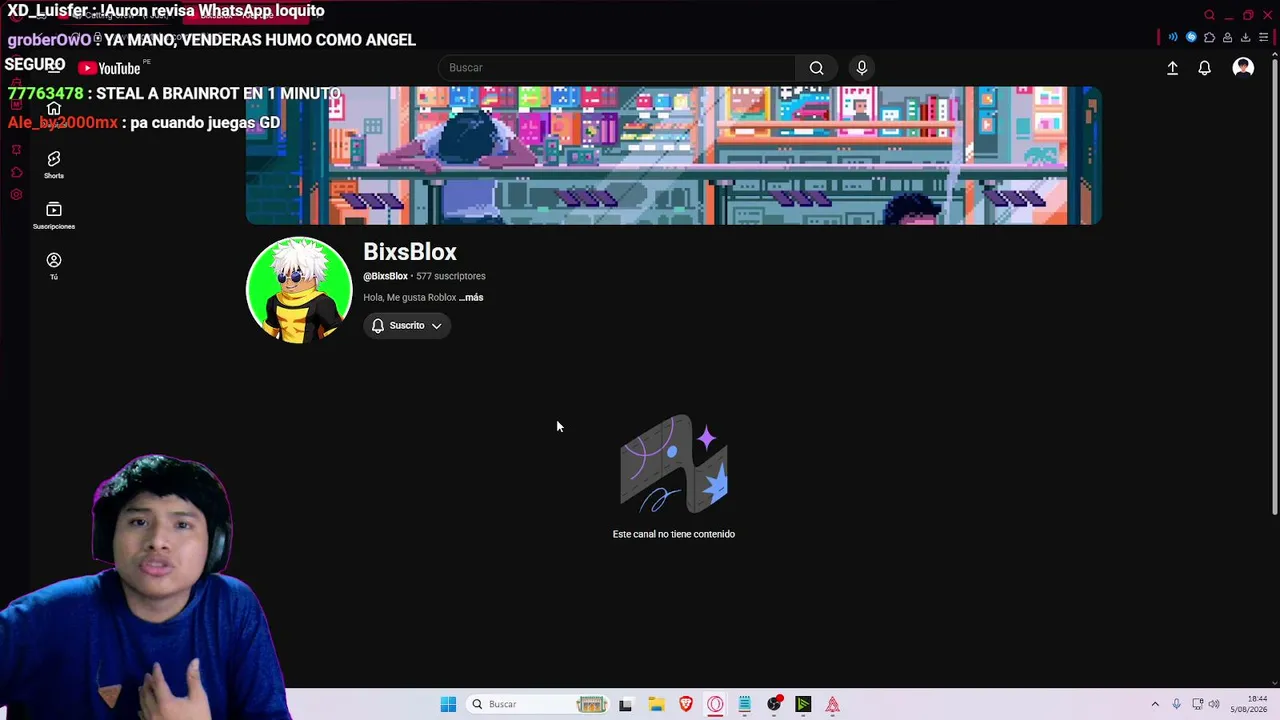Switch to Opera GX in the taskbar
Image resolution: width=1280 pixels, height=720 pixels.
coord(715,704)
